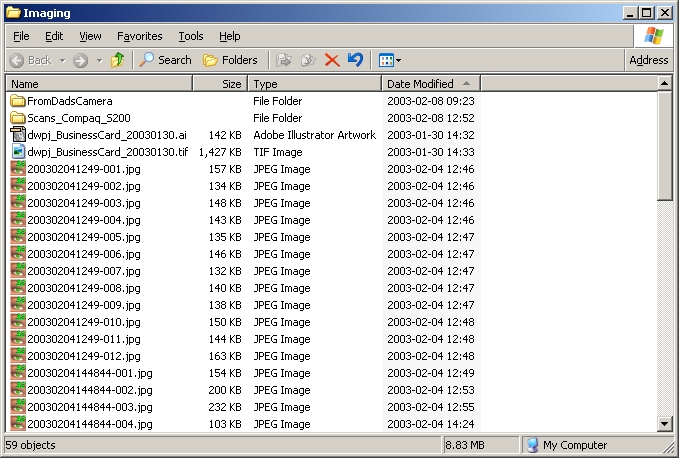This screenshot has height=458, width=679.
Task: Select the dwpj_BusinessCard Illustrator .ai file icon
Action: coord(18,135)
